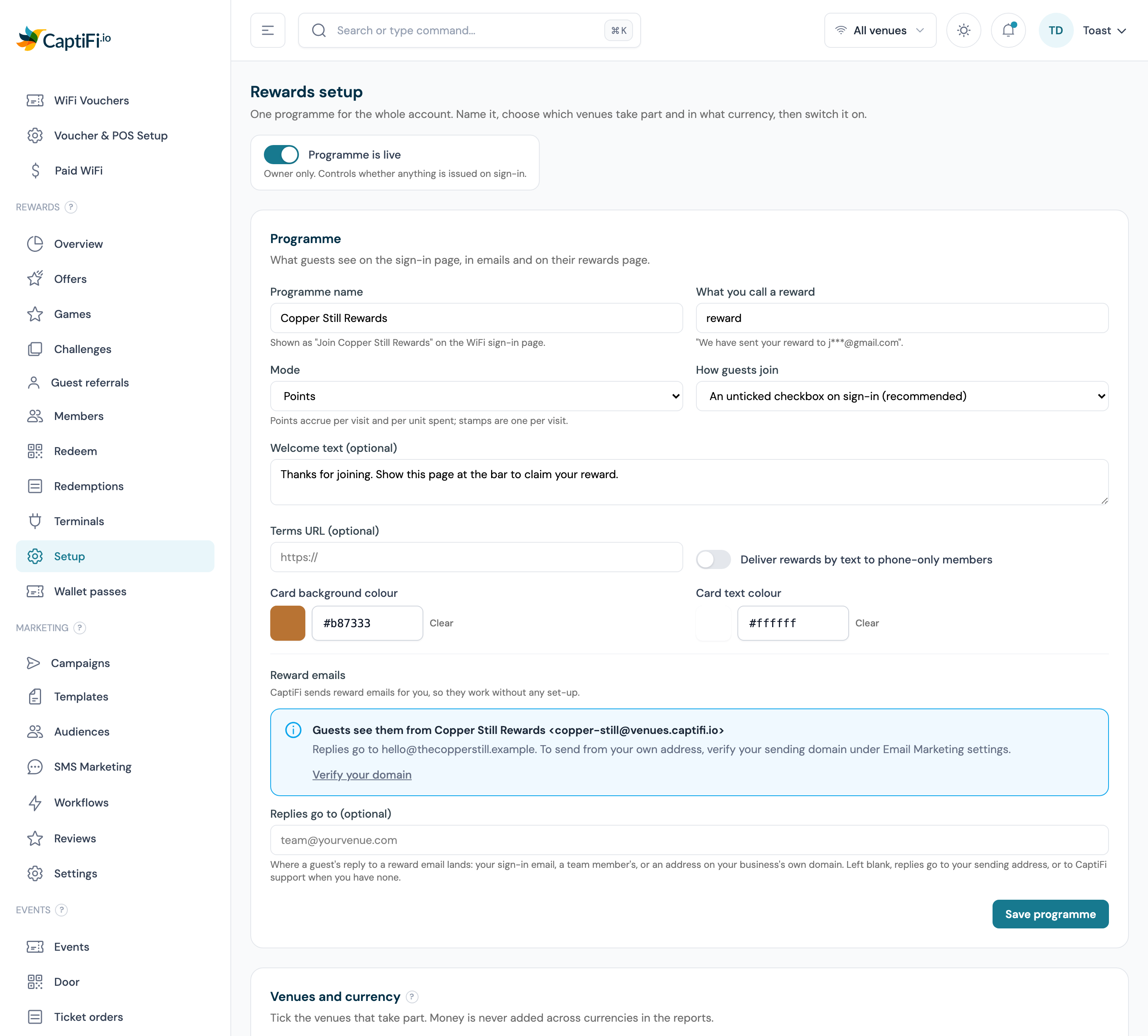Click the CaptiFi.io logo
The height and width of the screenshot is (1036, 1148).
64,39
